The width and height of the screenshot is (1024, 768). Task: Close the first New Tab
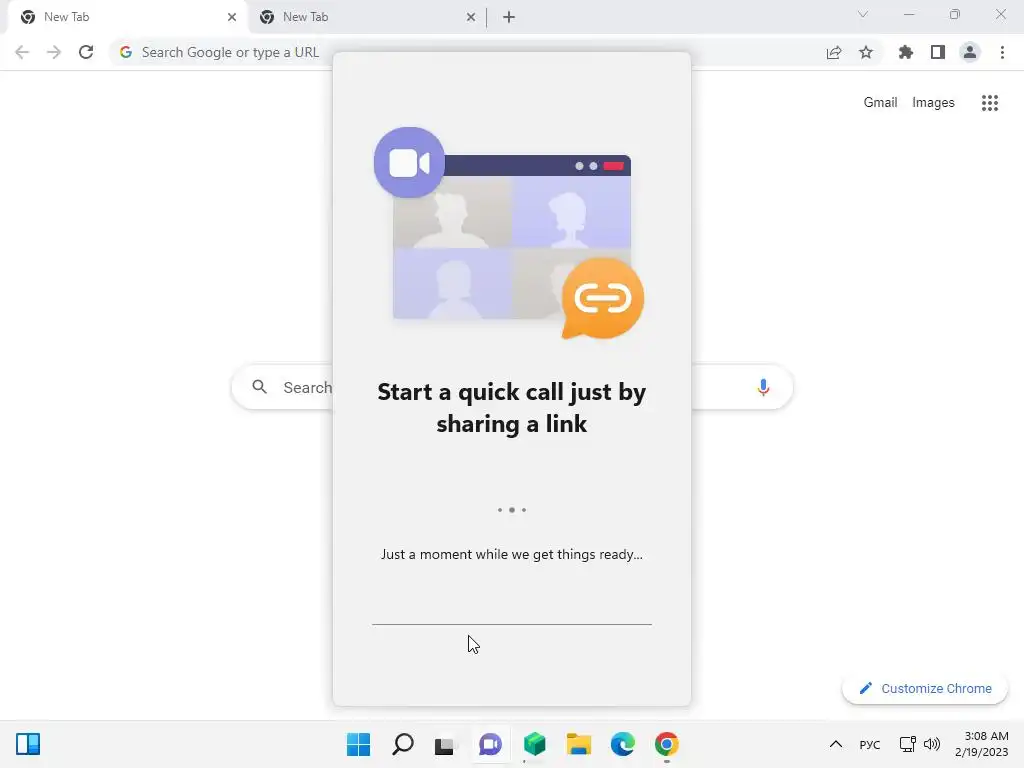pos(232,17)
